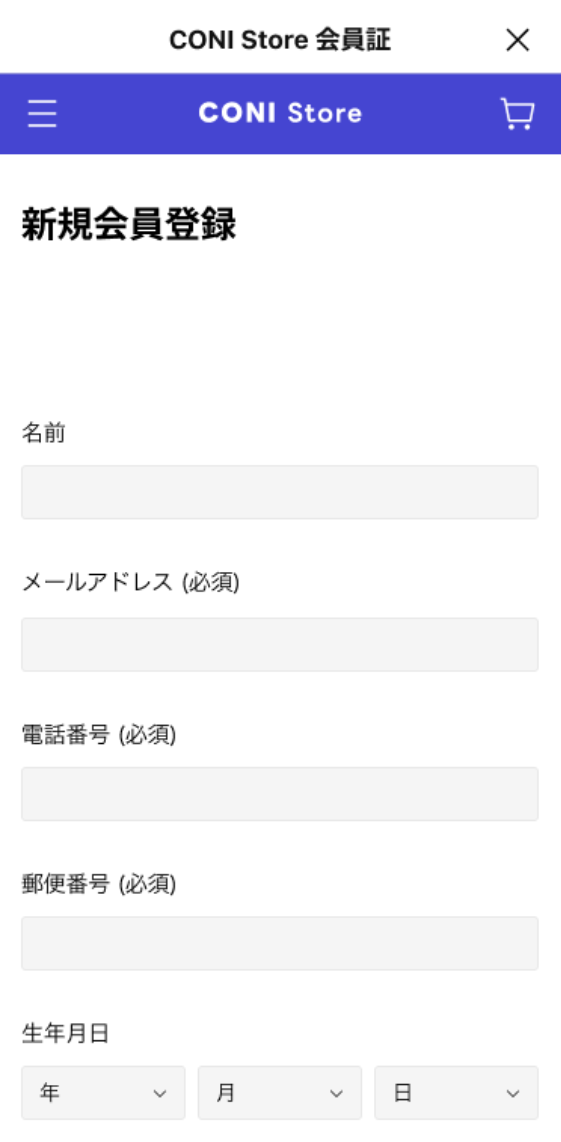Expand the 月 month dropdown

tap(280, 1092)
